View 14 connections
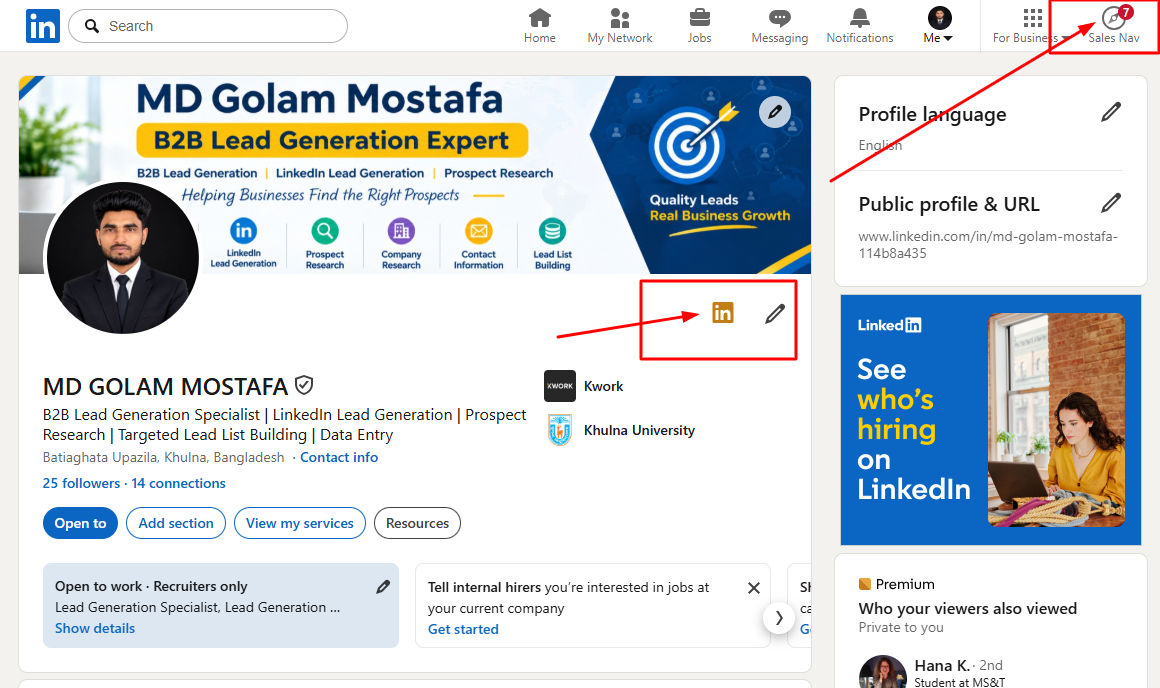1160x688 pixels. [x=178, y=483]
